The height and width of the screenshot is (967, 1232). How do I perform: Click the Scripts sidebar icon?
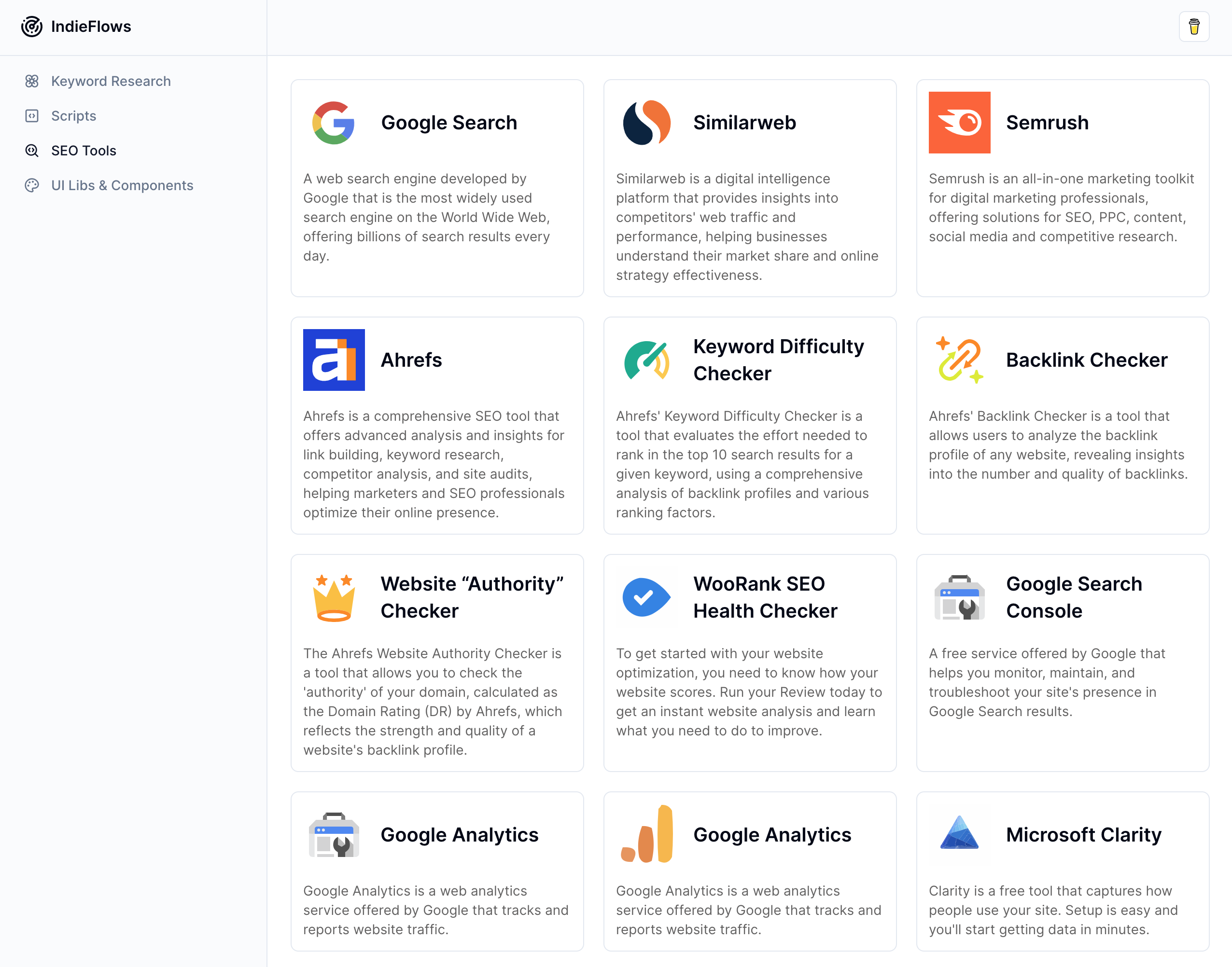(x=32, y=116)
